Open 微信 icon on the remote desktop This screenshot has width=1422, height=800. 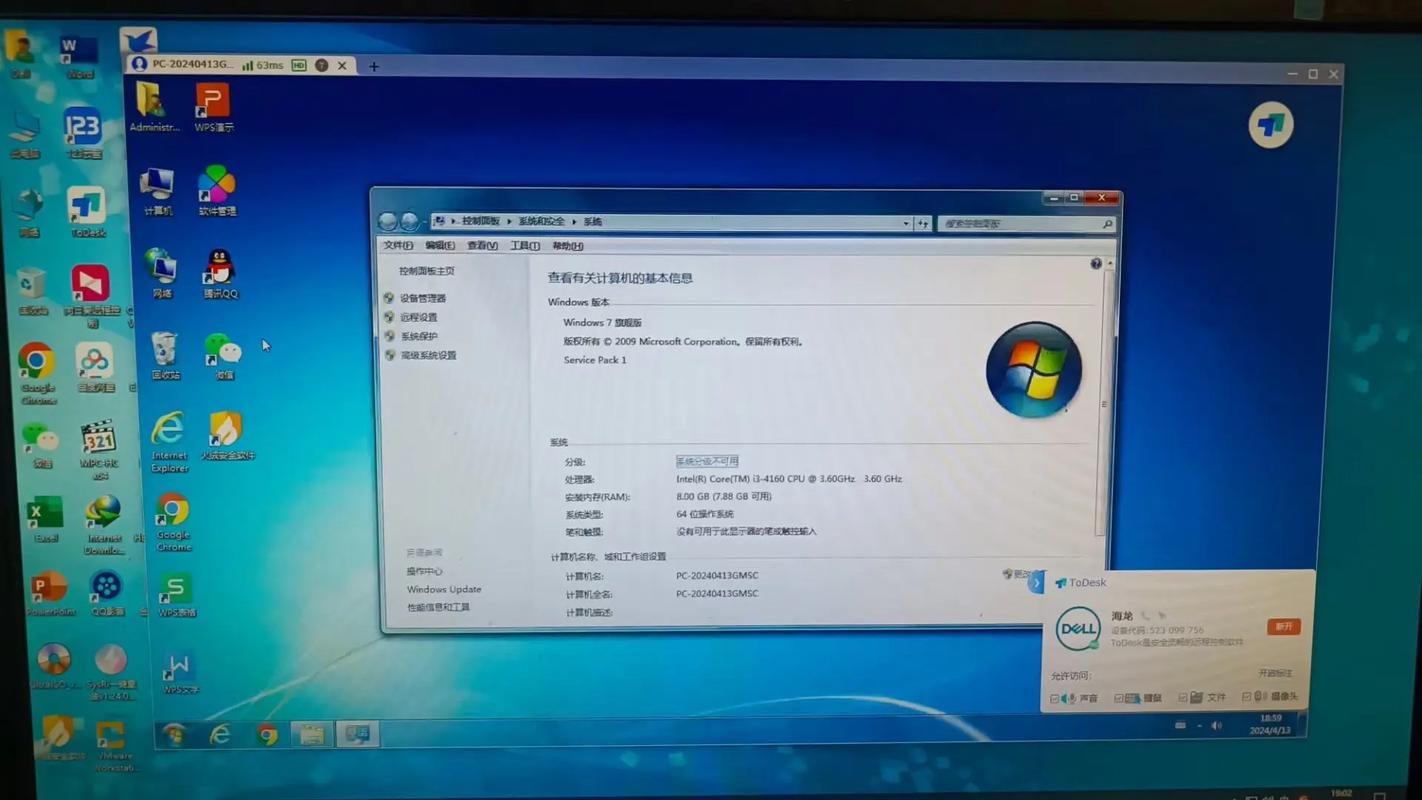pyautogui.click(x=224, y=356)
